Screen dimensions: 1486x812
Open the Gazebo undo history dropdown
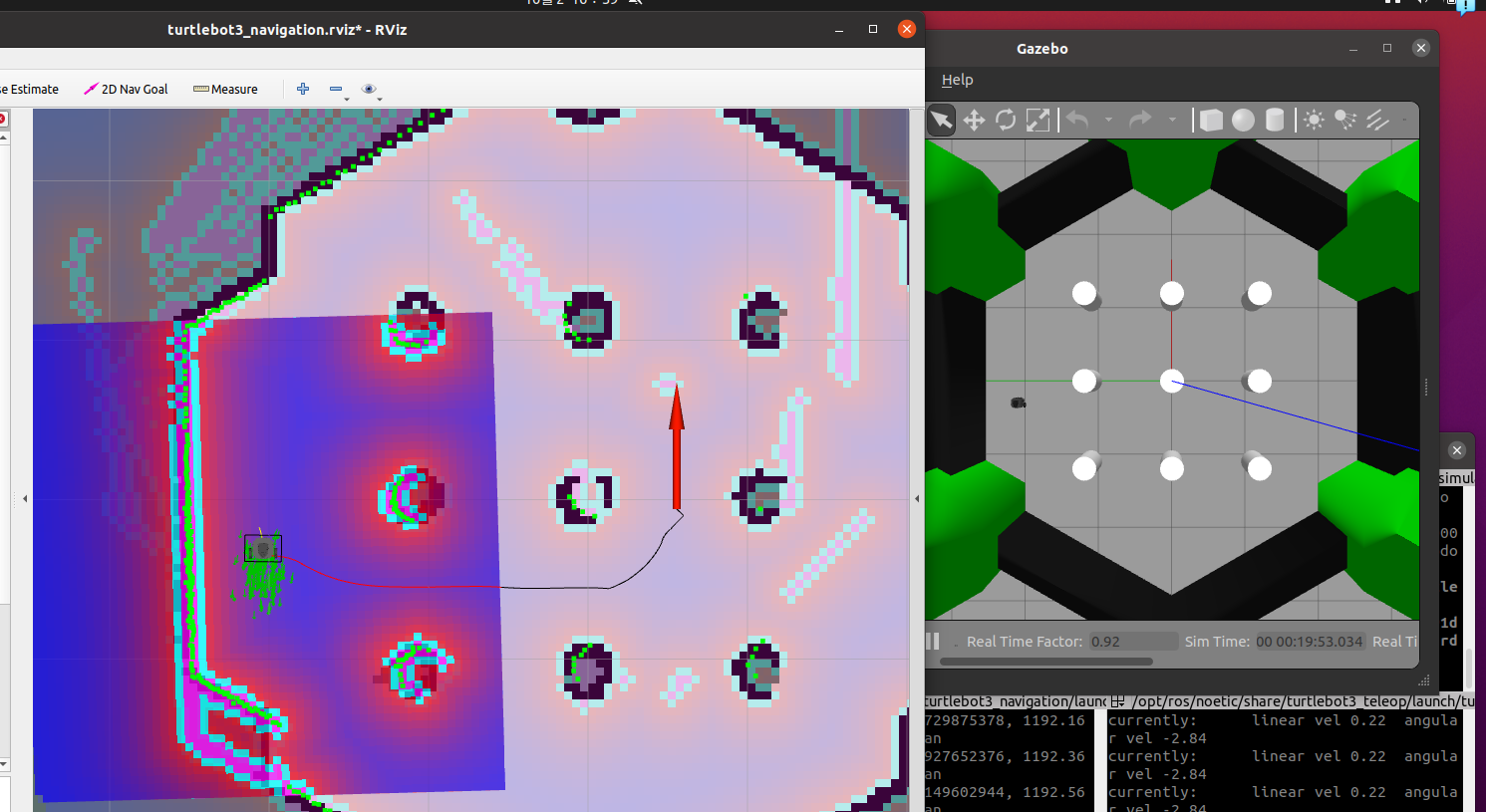click(1108, 121)
